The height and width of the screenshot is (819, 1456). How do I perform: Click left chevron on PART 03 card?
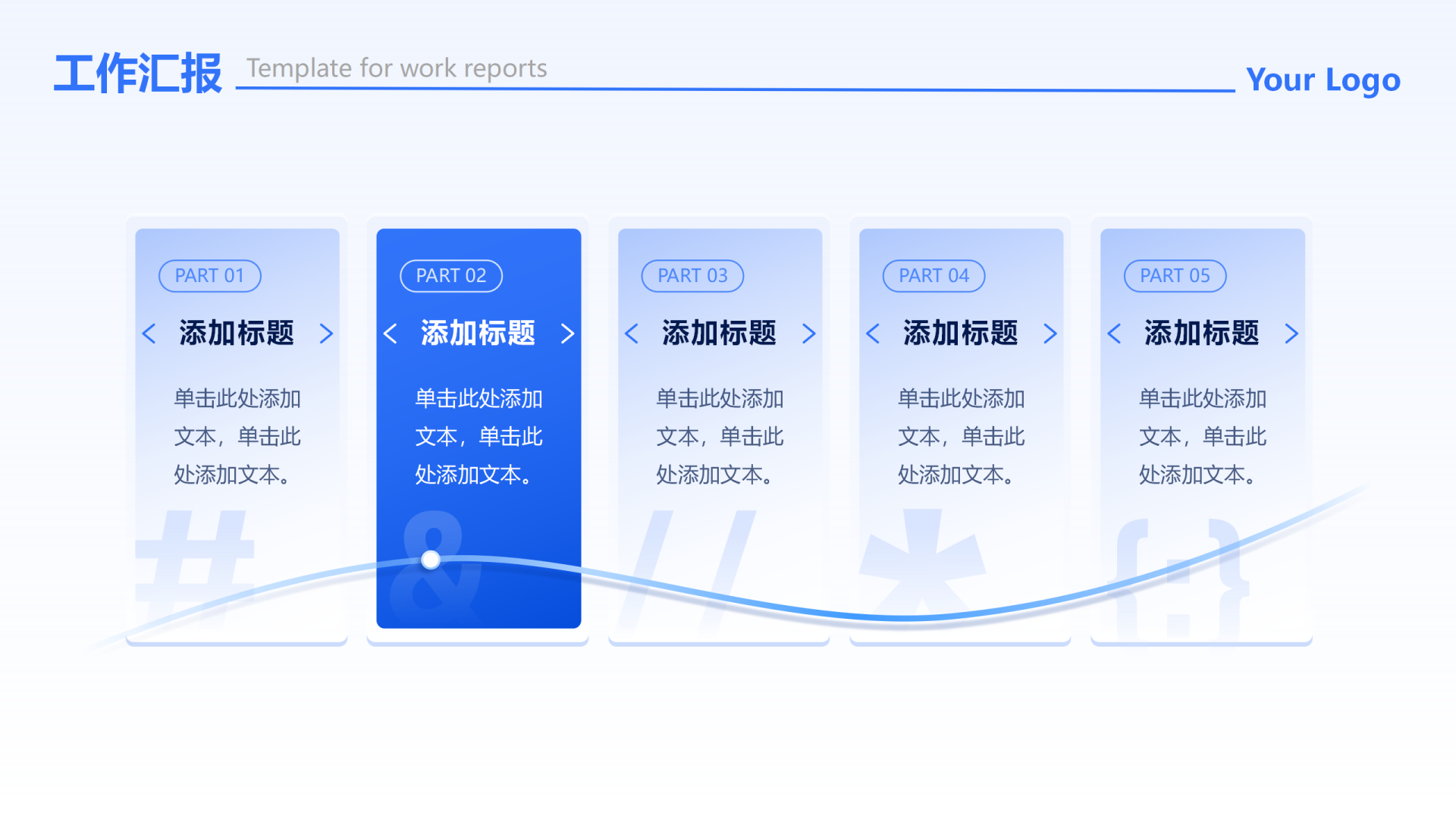pos(632,334)
